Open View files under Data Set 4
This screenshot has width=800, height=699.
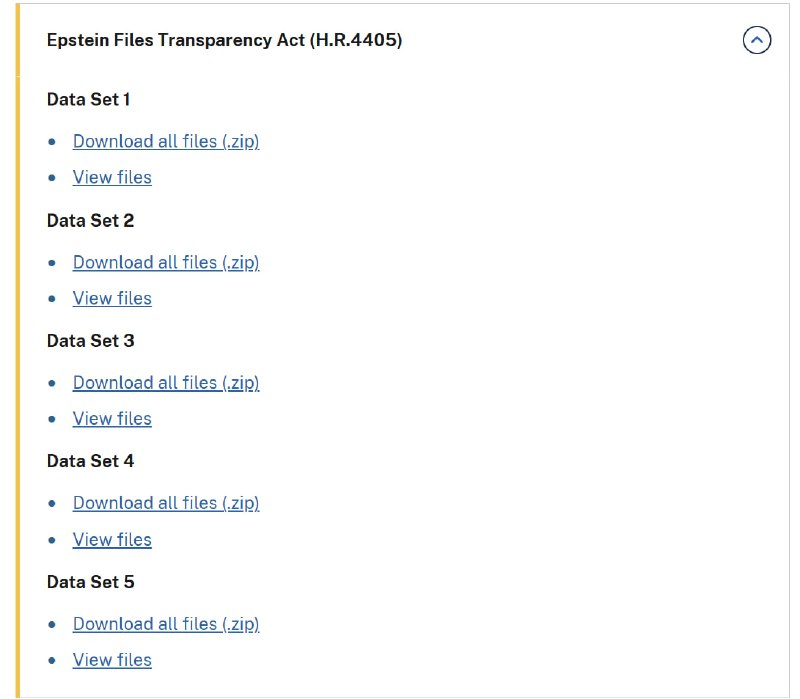112,540
